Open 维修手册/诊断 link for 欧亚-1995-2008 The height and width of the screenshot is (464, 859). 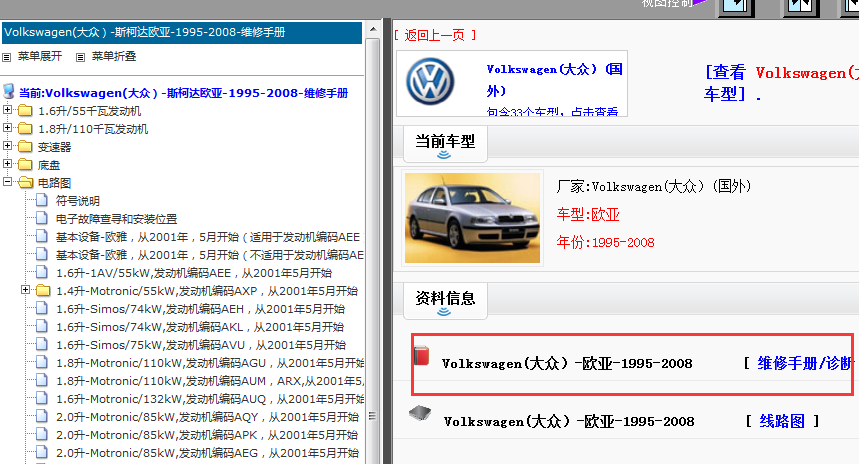pos(805,363)
